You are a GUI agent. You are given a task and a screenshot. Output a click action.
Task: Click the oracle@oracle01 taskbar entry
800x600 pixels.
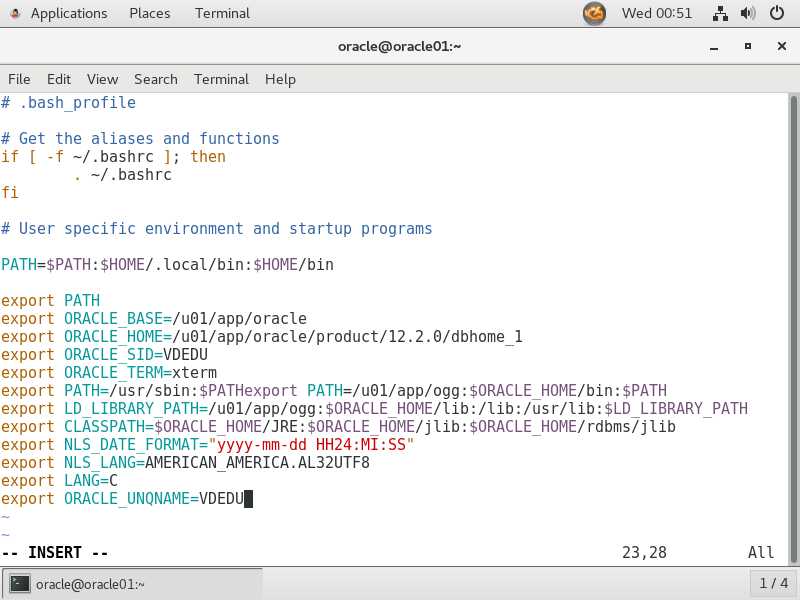click(132, 583)
